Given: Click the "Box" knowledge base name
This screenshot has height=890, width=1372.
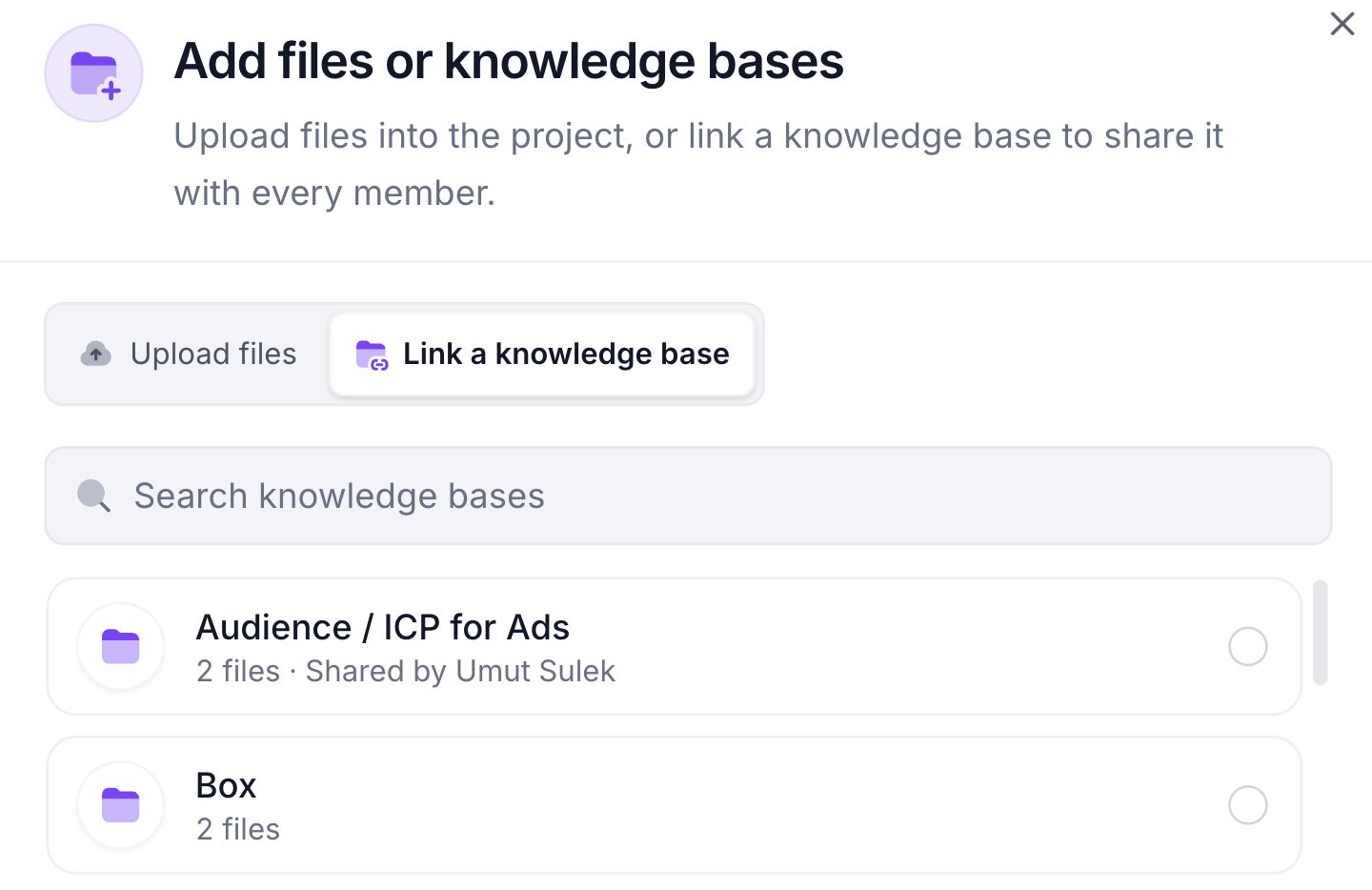Looking at the screenshot, I should click(x=226, y=785).
